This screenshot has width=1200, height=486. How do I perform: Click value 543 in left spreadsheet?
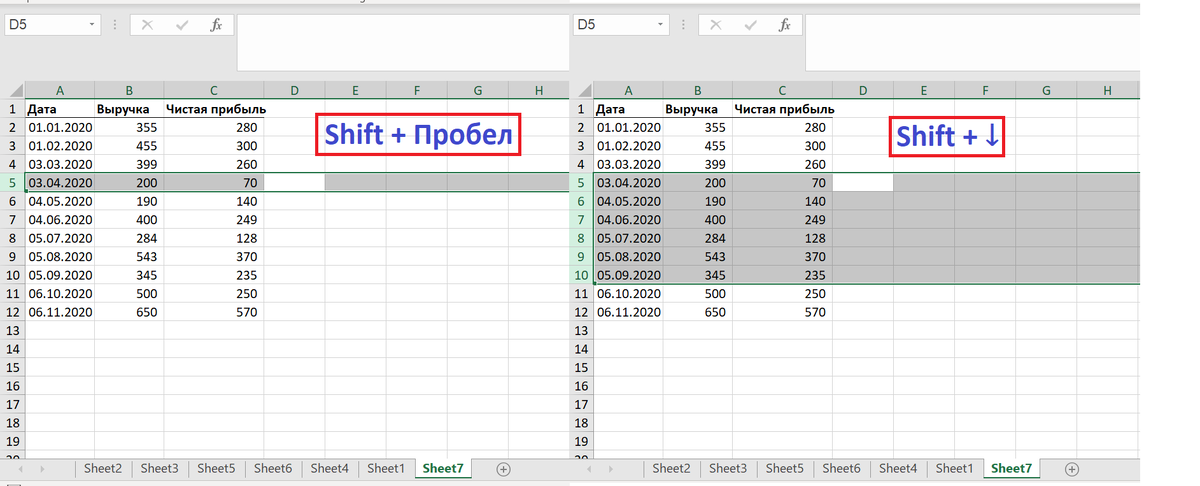129,256
